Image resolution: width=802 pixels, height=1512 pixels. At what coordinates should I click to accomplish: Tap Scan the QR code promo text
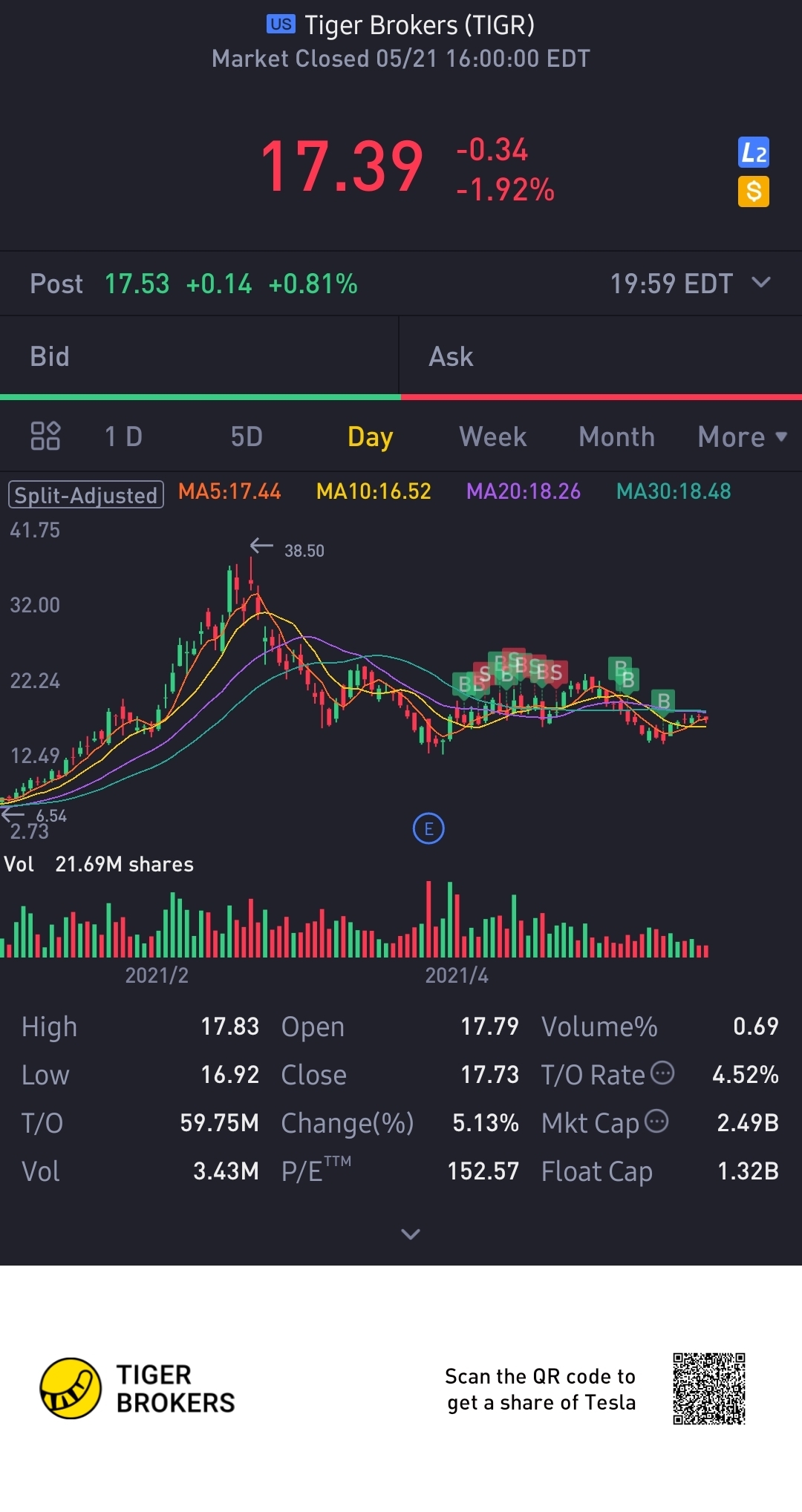541,1390
